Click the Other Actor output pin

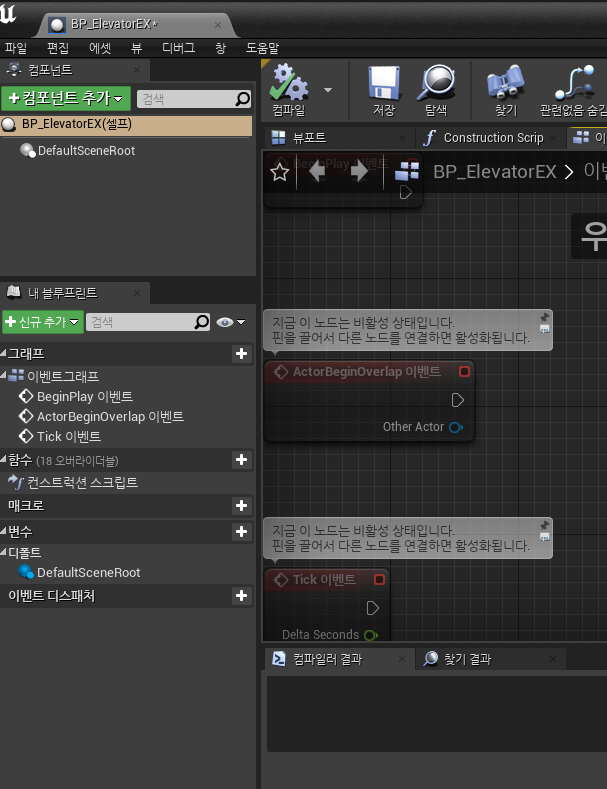pyautogui.click(x=456, y=427)
